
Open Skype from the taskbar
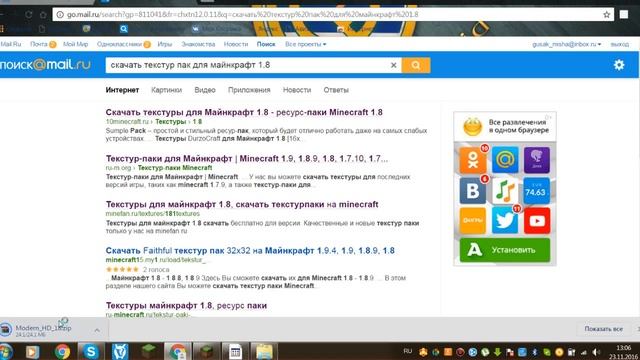tap(91, 351)
